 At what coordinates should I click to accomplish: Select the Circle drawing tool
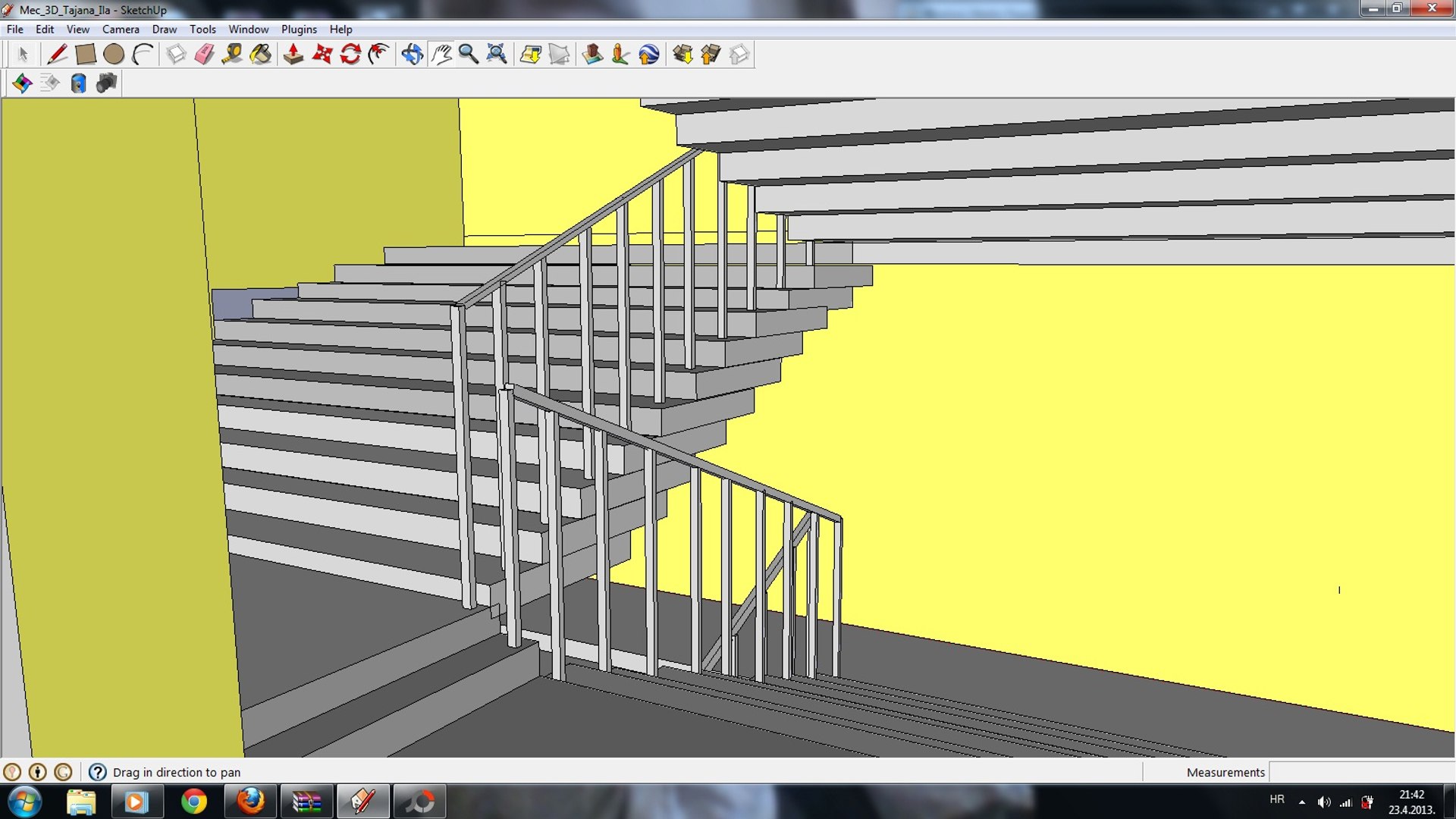coord(114,55)
